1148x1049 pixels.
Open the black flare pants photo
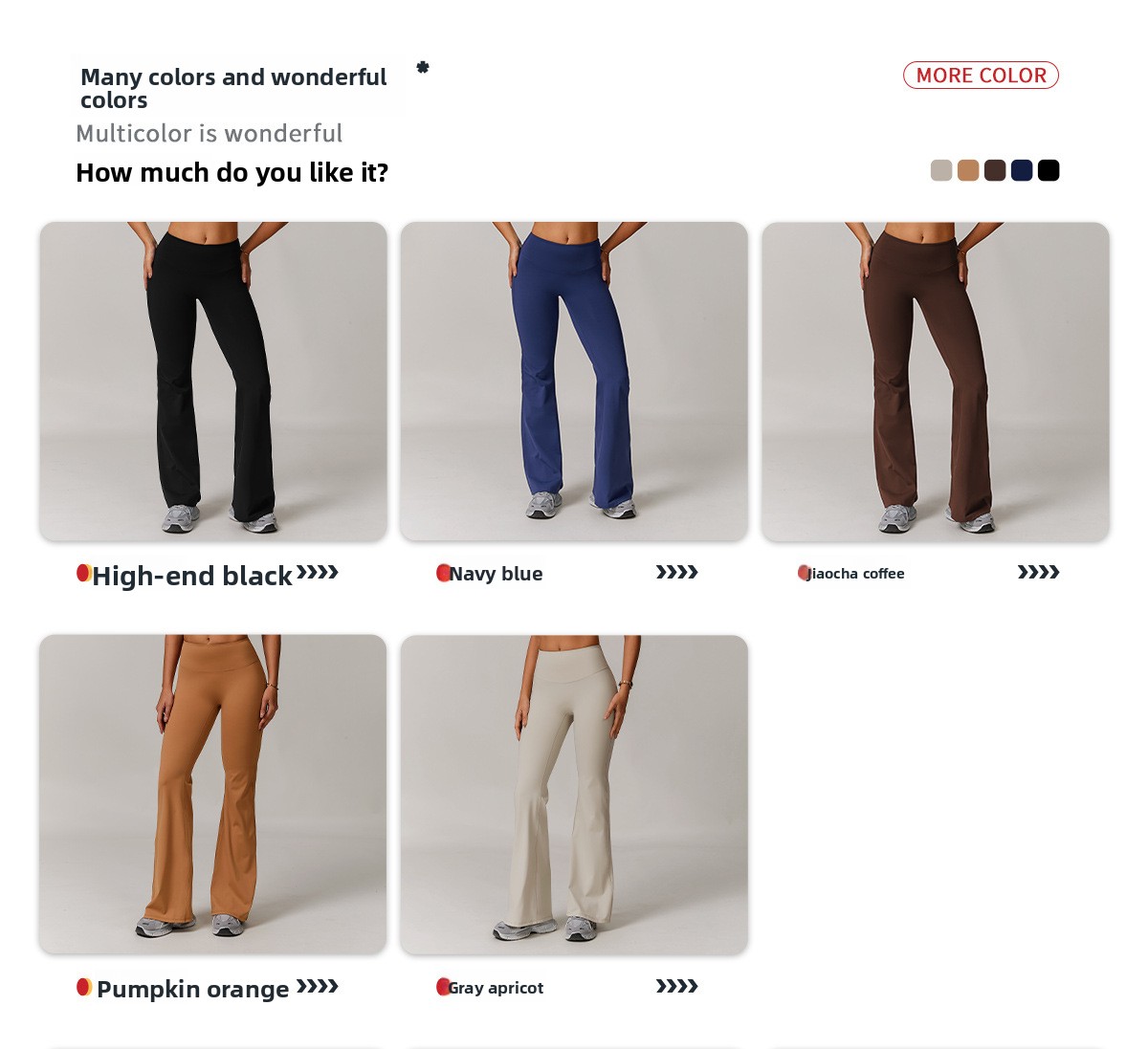(213, 382)
